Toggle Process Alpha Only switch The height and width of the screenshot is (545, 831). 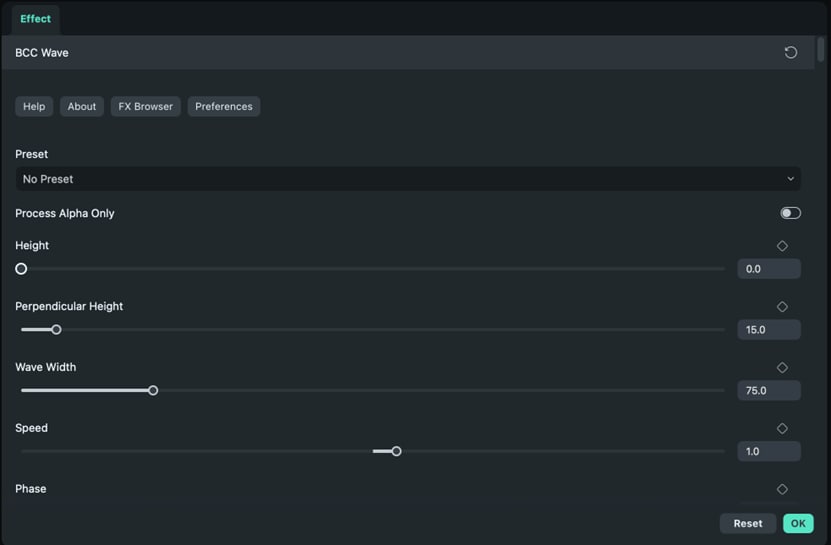point(790,213)
